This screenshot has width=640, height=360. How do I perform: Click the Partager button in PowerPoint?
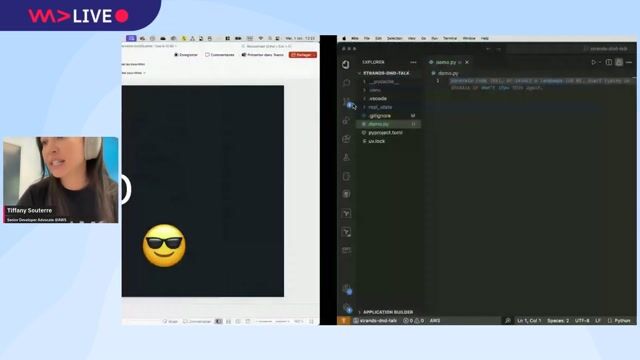(303, 55)
